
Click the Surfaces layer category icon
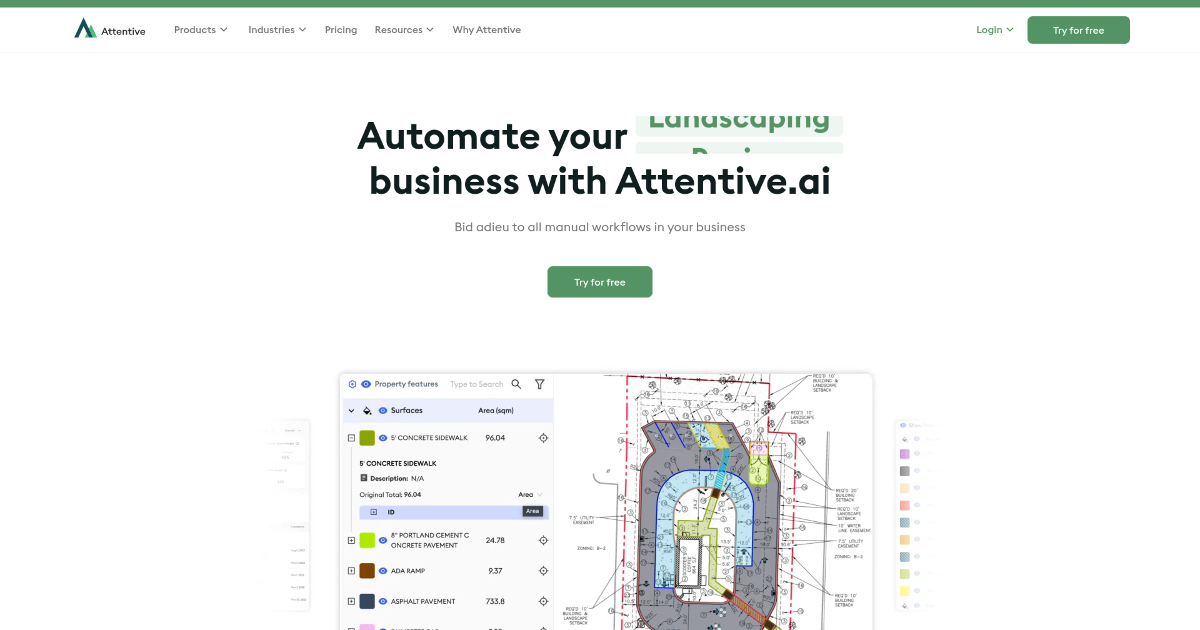(366, 410)
